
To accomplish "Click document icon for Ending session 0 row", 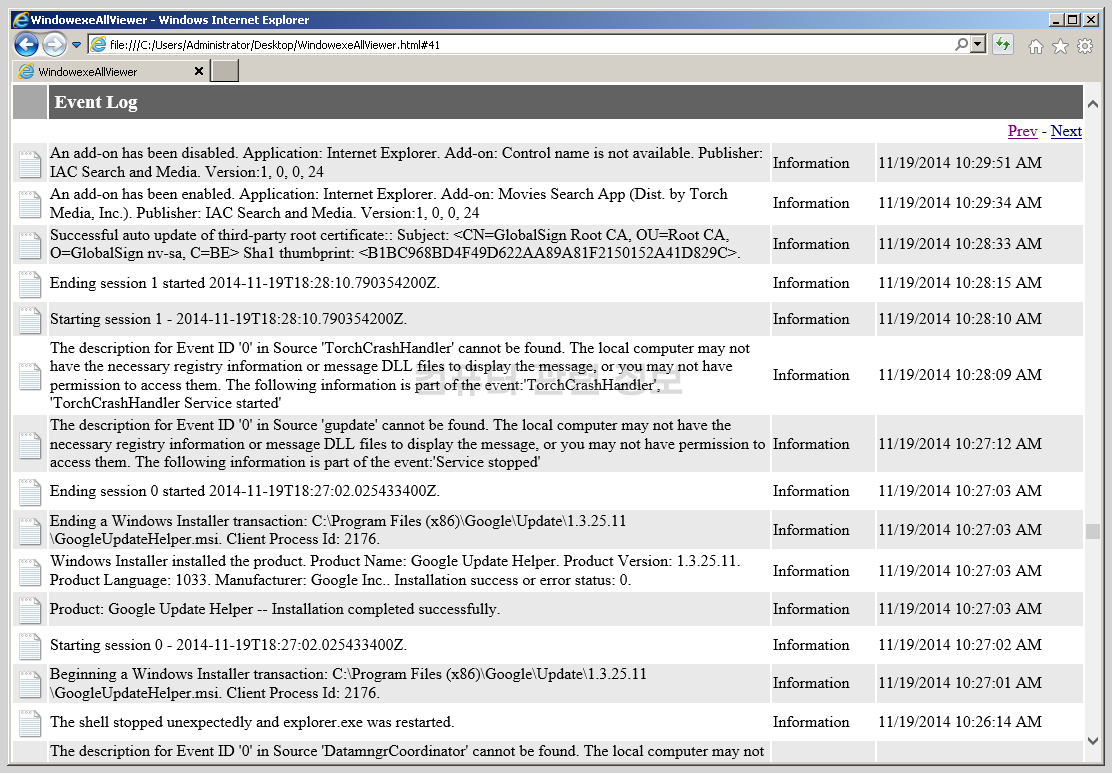I will pyautogui.click(x=30, y=492).
